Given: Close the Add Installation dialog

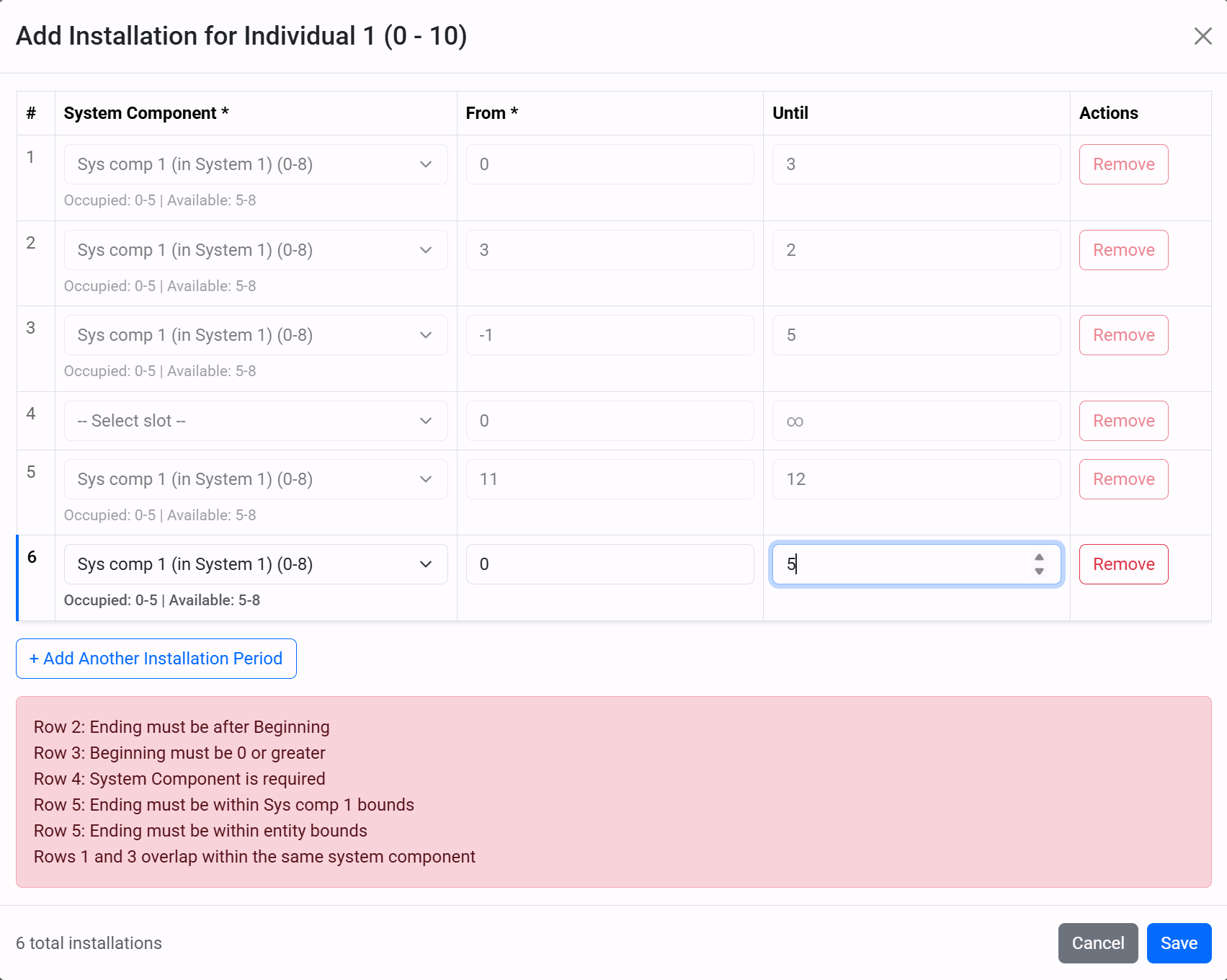Looking at the screenshot, I should (x=1202, y=36).
